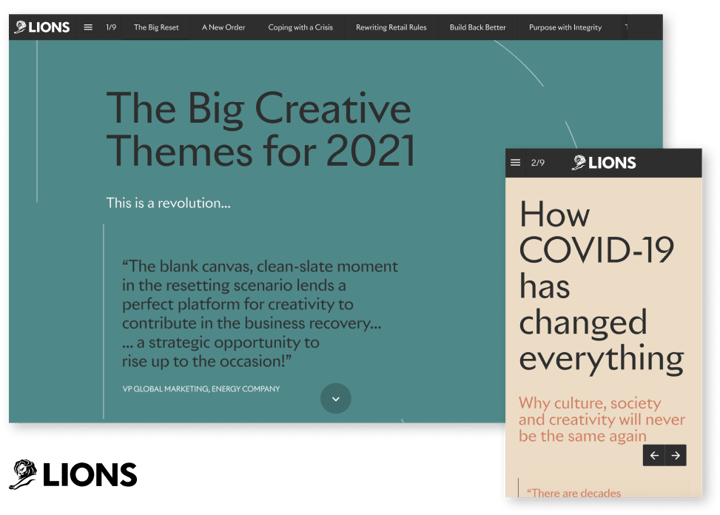Open the hamburger menu in desktop navigation bar

coord(88,27)
